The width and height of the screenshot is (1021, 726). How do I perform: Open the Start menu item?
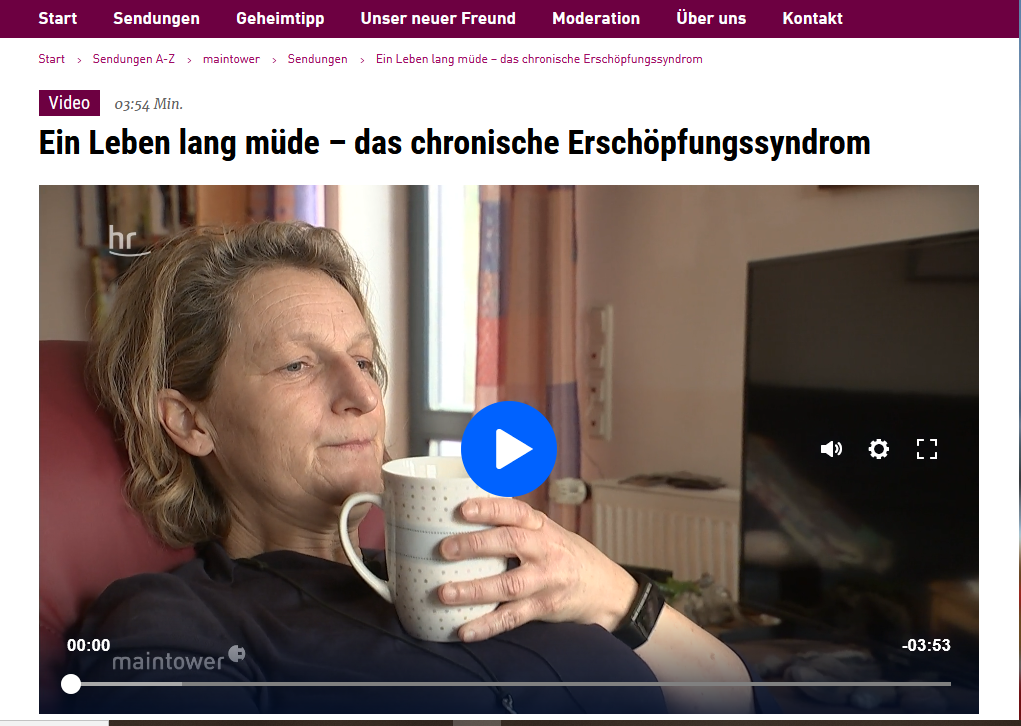coord(57,18)
